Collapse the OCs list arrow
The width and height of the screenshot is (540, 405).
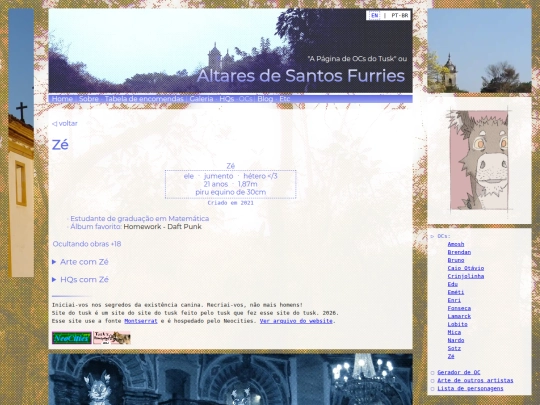[432, 236]
